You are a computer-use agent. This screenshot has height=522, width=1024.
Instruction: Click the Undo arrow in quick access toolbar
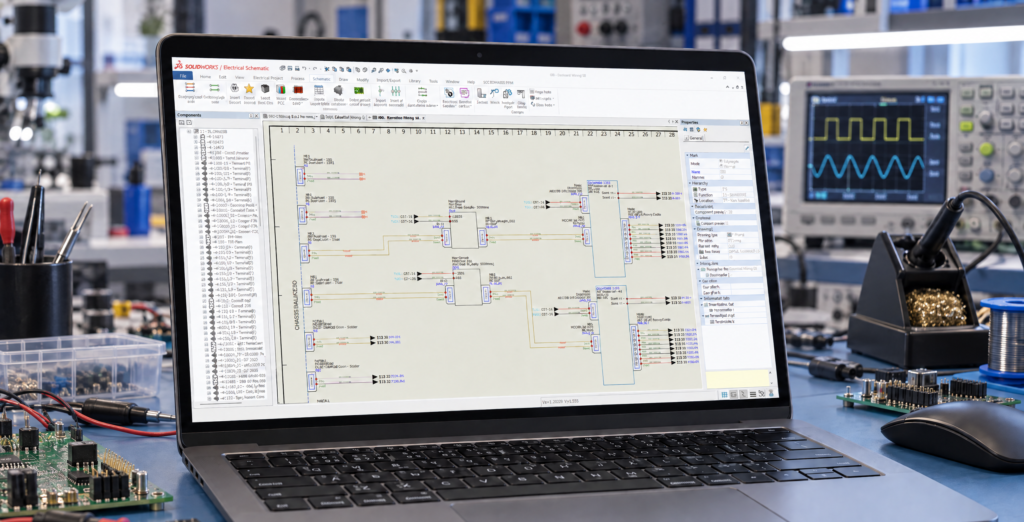click(304, 69)
